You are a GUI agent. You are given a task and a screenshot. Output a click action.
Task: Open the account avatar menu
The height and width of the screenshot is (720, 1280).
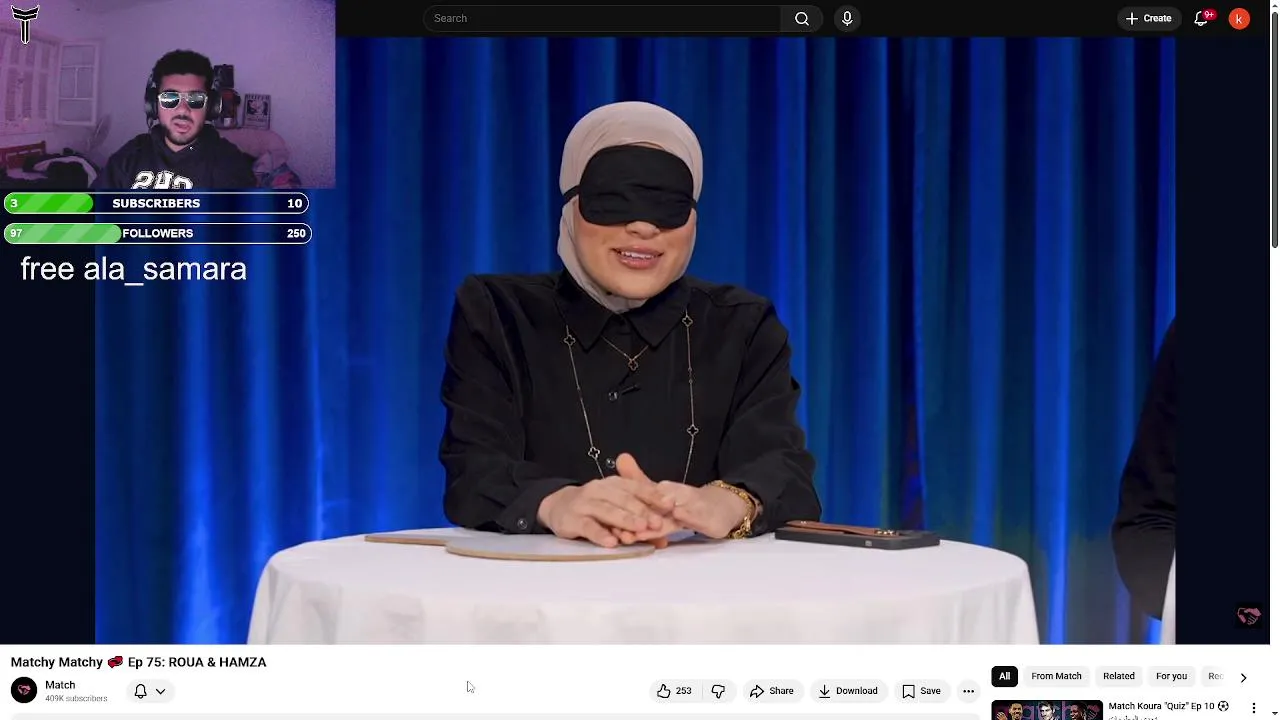coord(1239,18)
